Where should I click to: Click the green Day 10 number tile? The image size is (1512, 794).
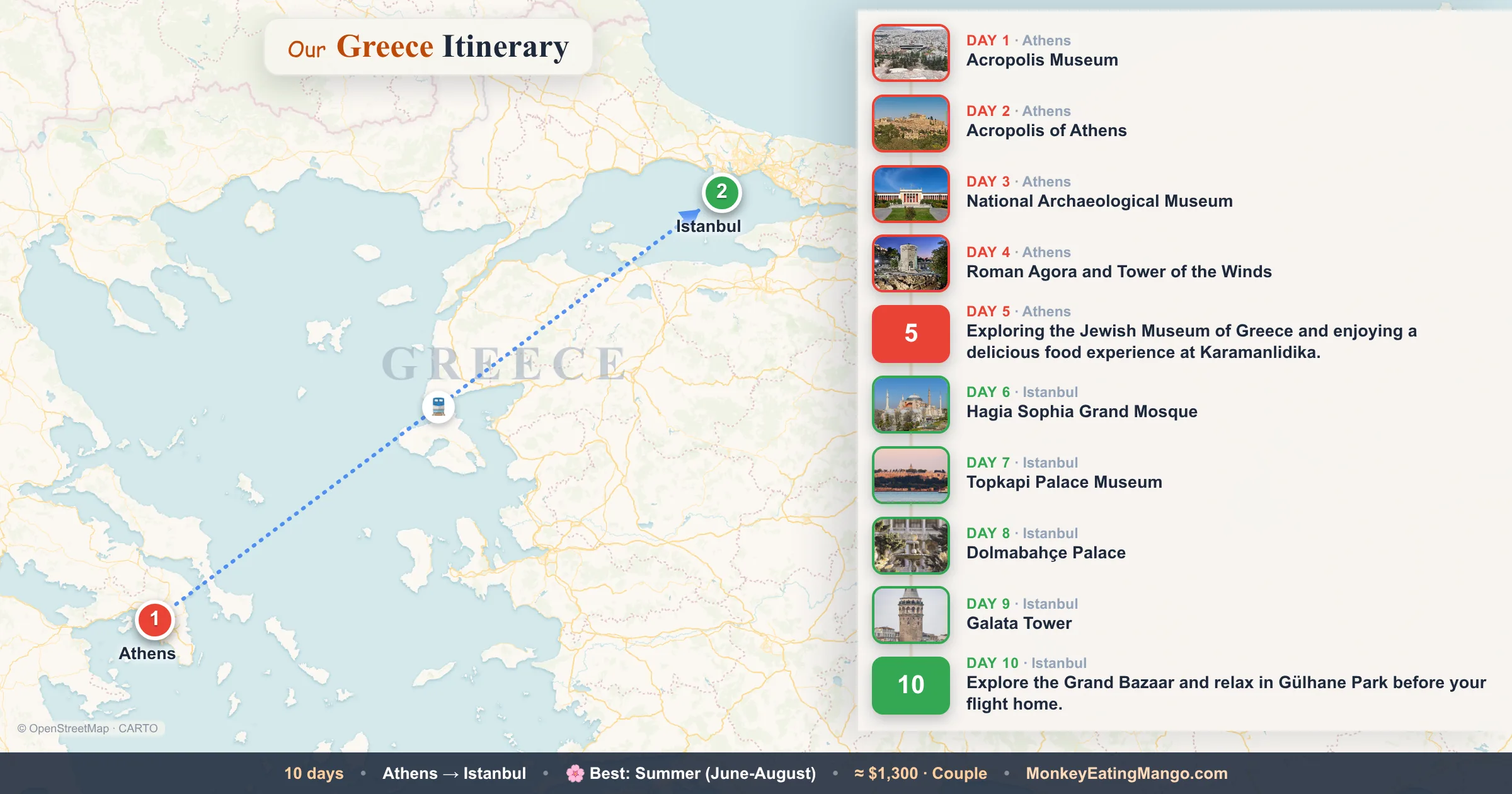pyautogui.click(x=911, y=686)
